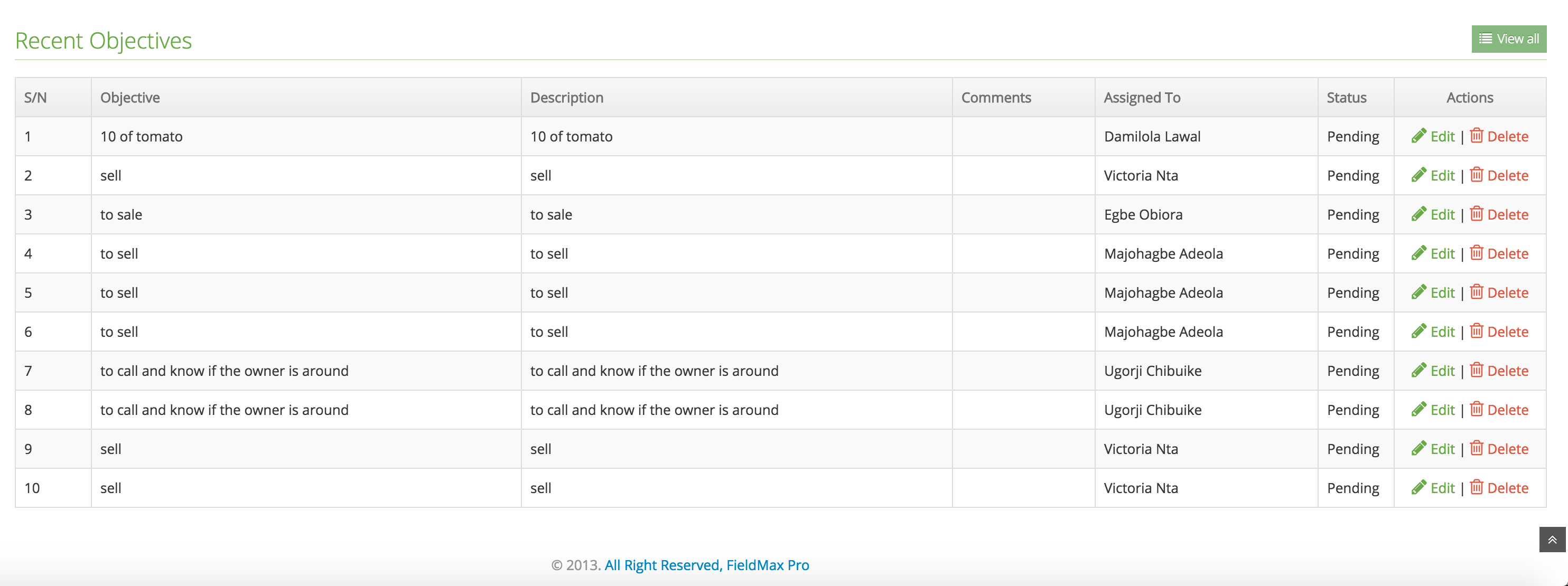Delete objective number 10
The image size is (1568, 586).
point(1507,488)
